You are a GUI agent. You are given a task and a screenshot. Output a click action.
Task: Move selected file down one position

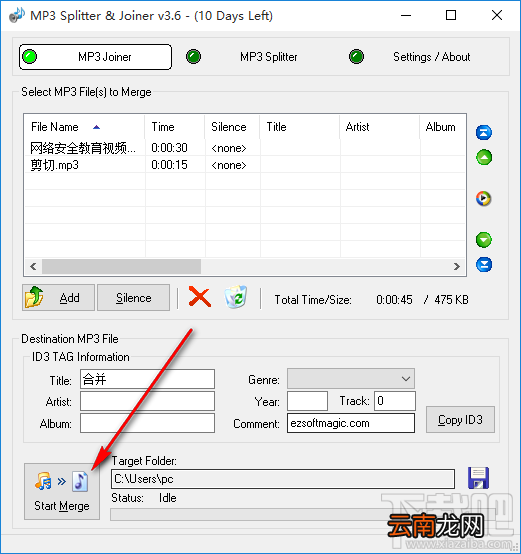pos(484,240)
